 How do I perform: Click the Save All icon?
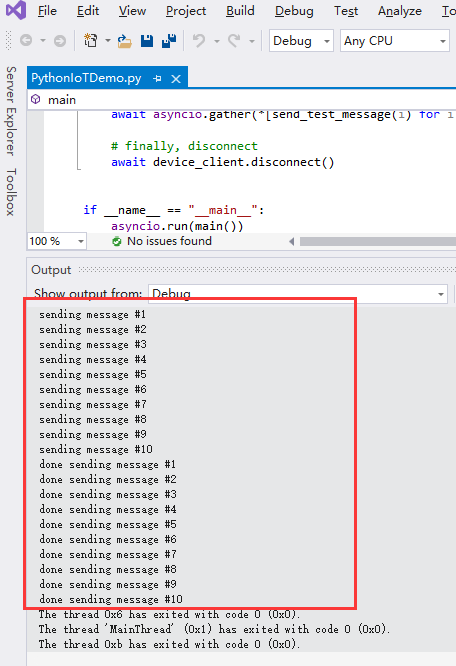click(x=169, y=41)
